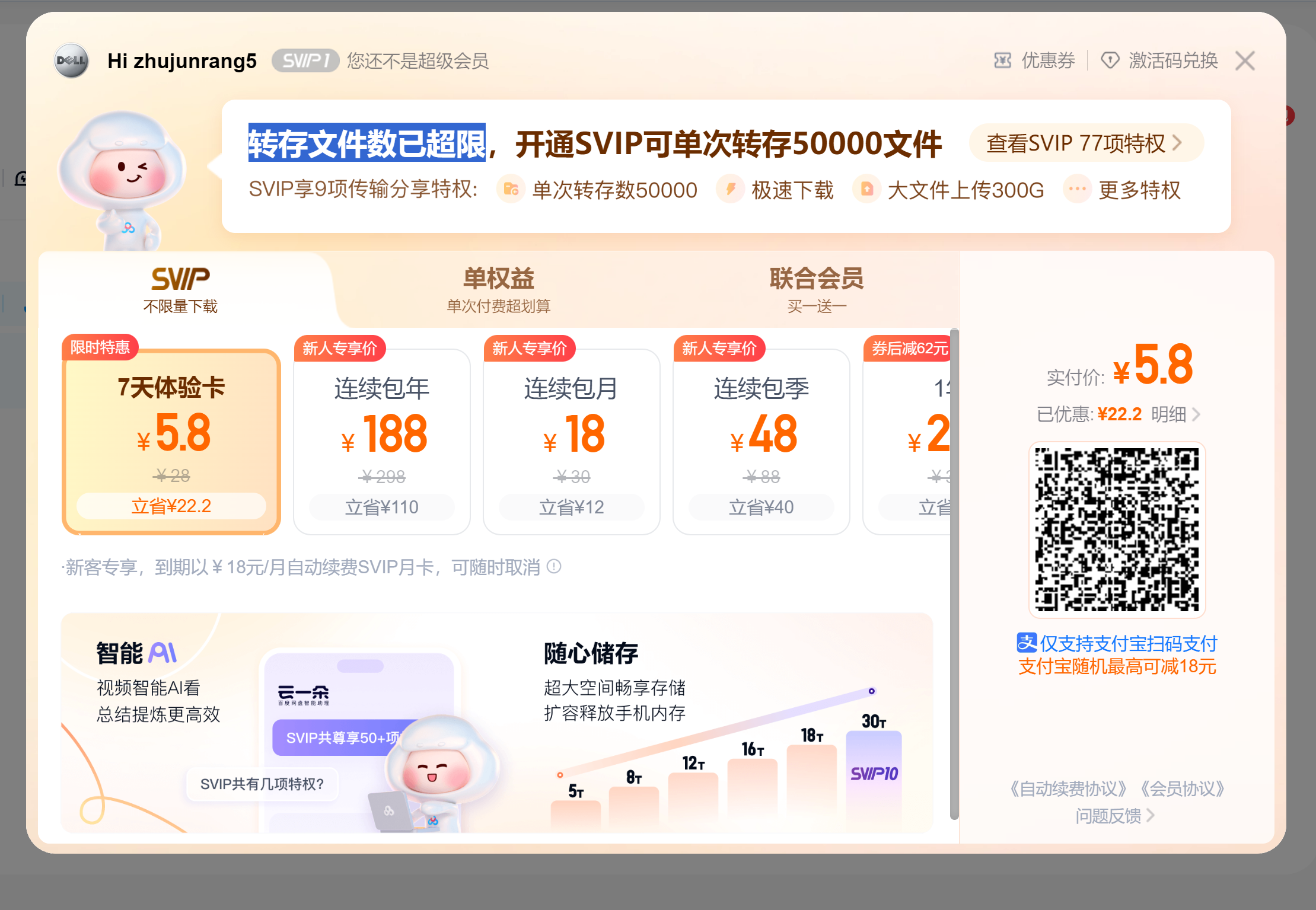Open 问题反馈 feedback link
This screenshot has height=910, width=1316.
point(1116,816)
